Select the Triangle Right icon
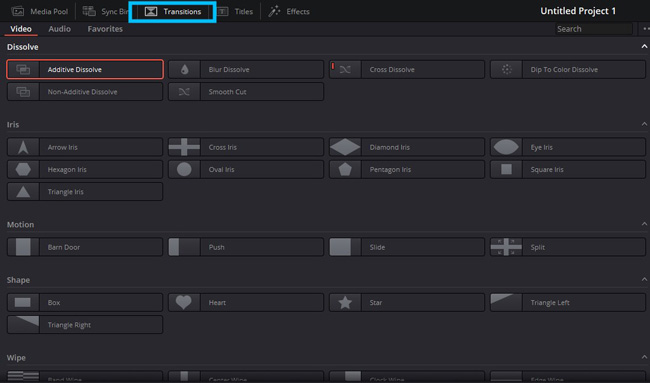This screenshot has height=383, width=650. [23, 325]
